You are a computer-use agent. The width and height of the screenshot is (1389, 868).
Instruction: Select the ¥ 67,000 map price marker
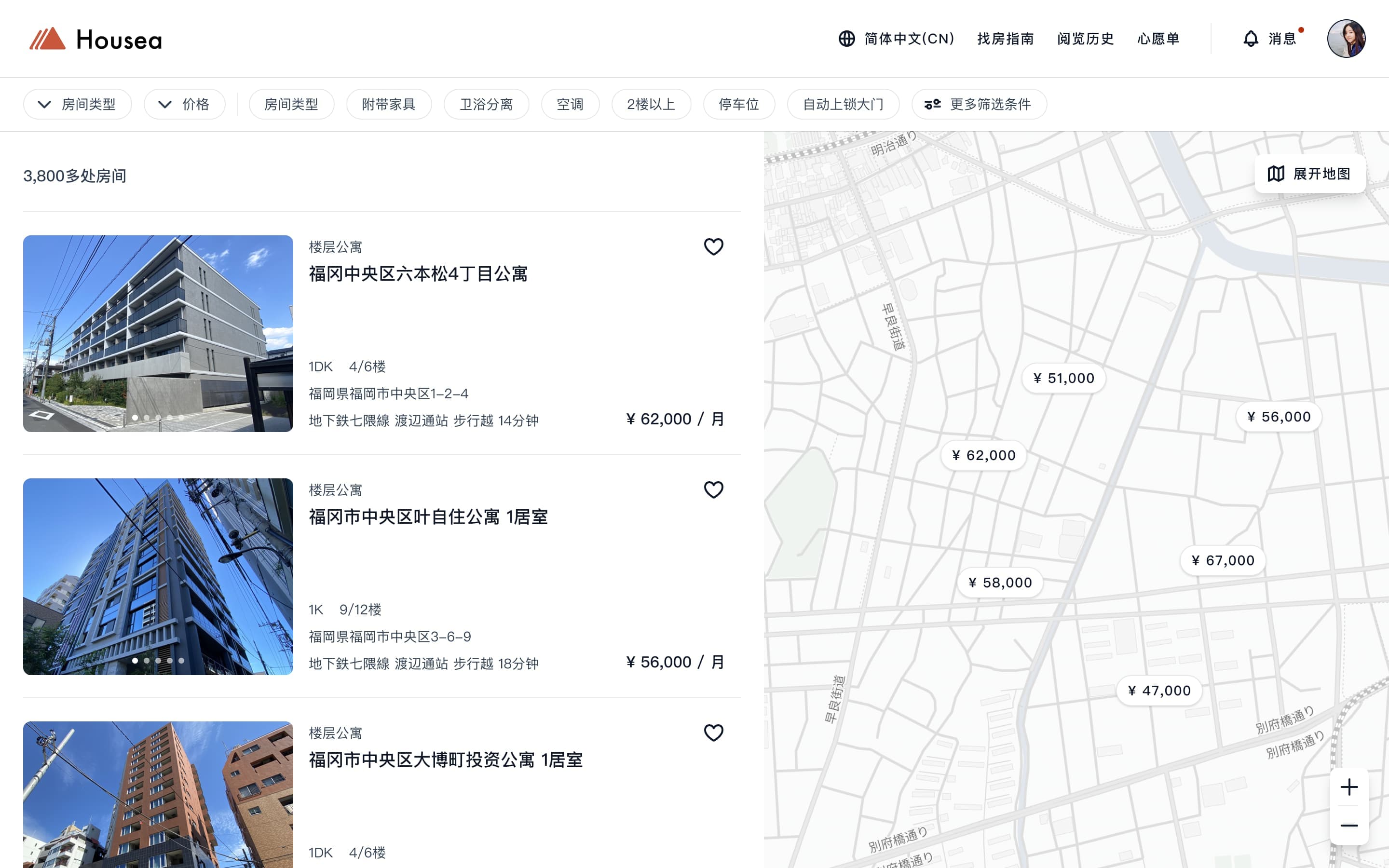1223,560
